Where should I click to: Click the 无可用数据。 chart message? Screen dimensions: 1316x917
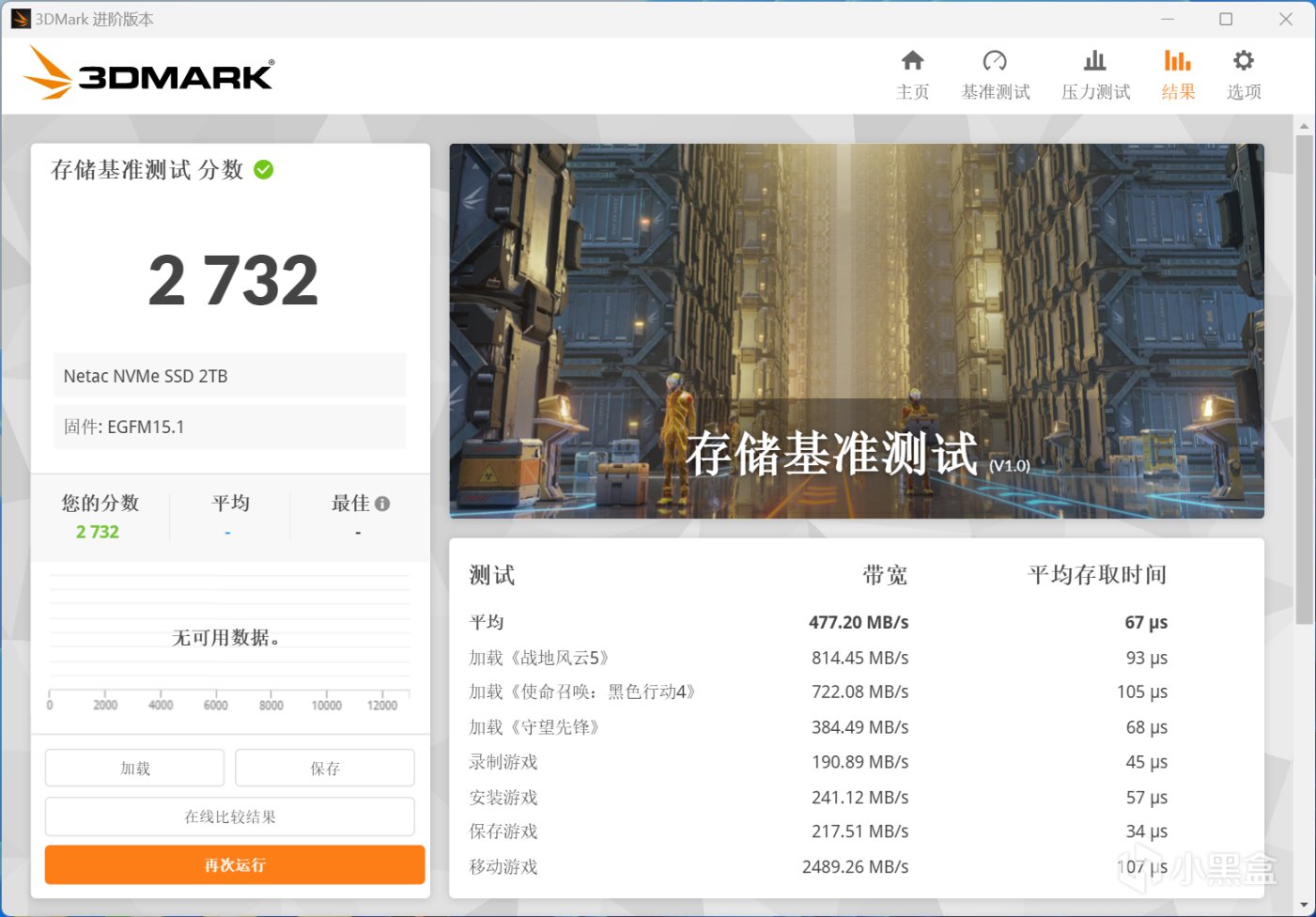click(x=225, y=638)
